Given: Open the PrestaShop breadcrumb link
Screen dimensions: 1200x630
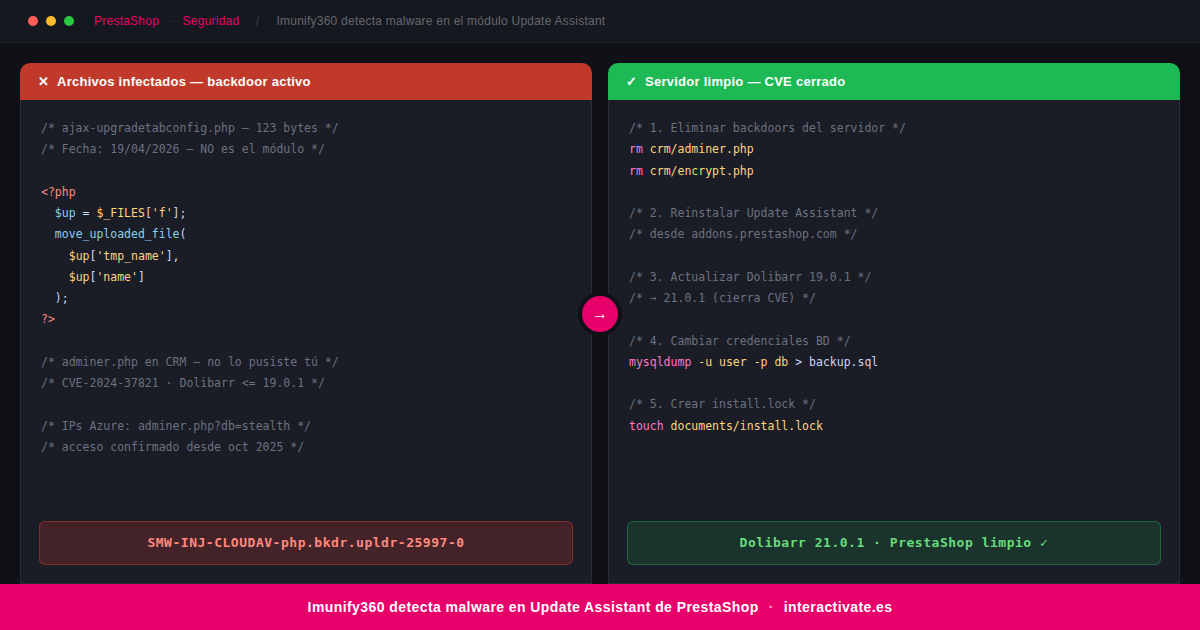Looking at the screenshot, I should point(126,21).
